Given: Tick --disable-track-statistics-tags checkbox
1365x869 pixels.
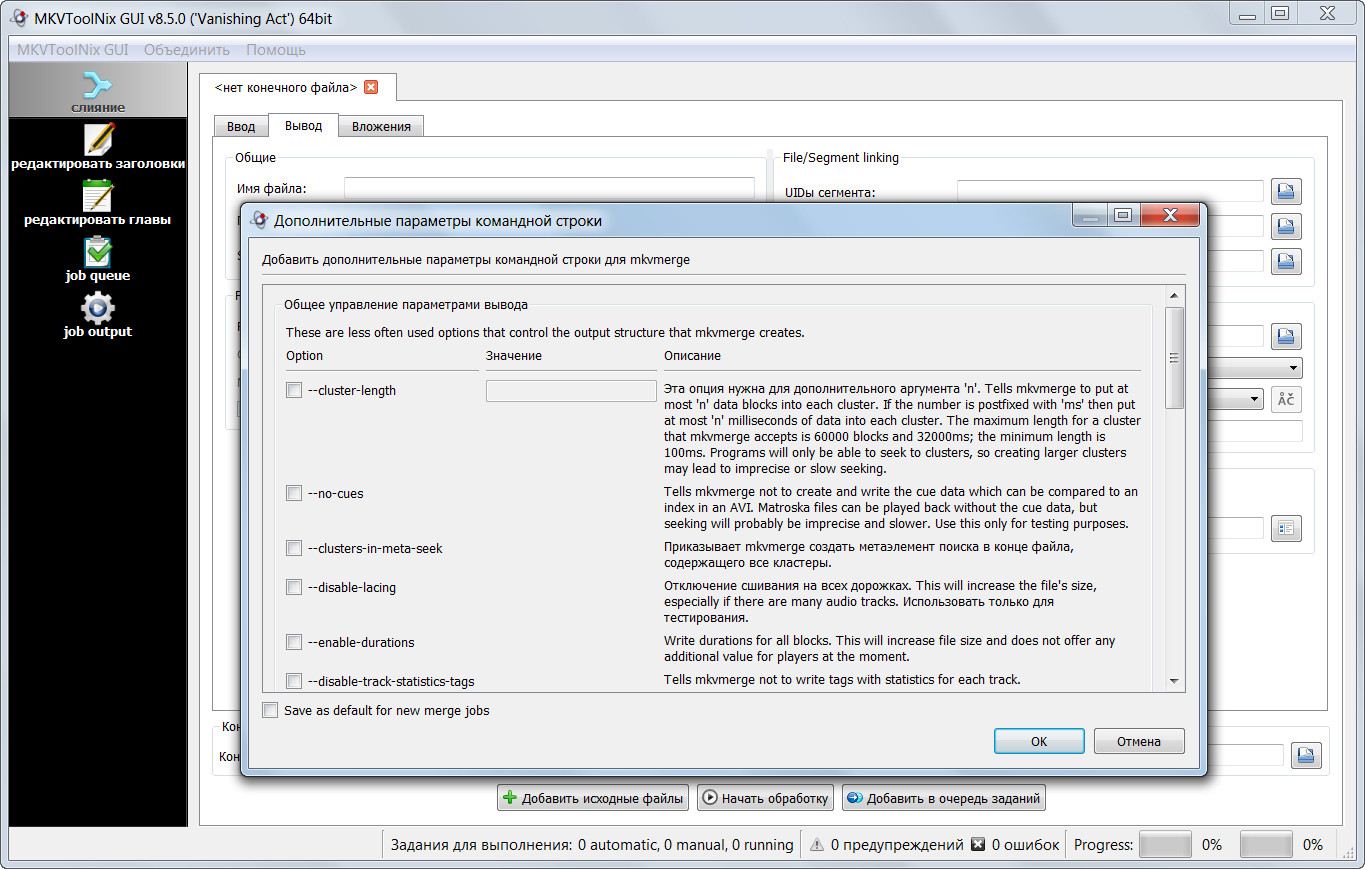Looking at the screenshot, I should pyautogui.click(x=294, y=681).
